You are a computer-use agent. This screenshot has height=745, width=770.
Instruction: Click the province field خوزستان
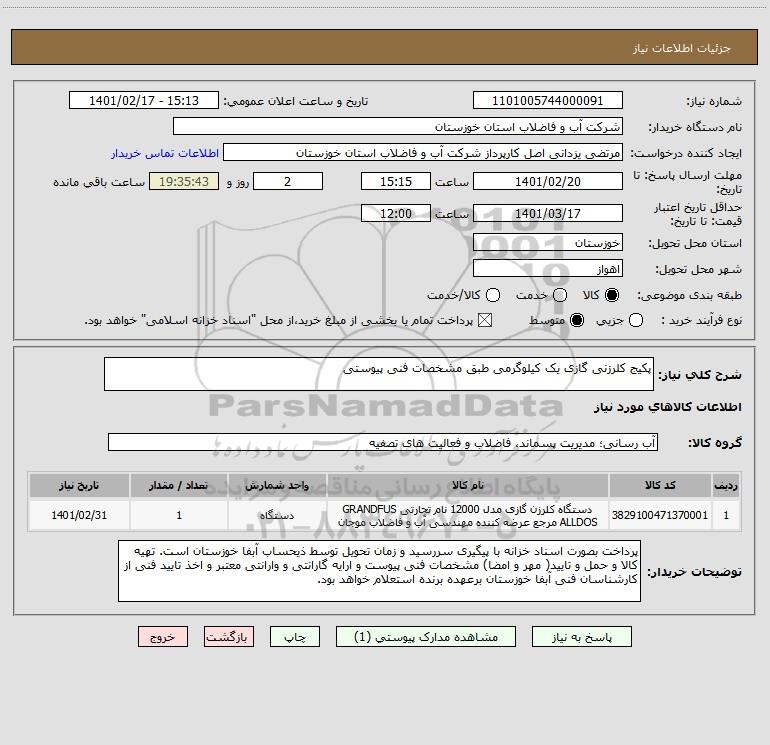548,243
